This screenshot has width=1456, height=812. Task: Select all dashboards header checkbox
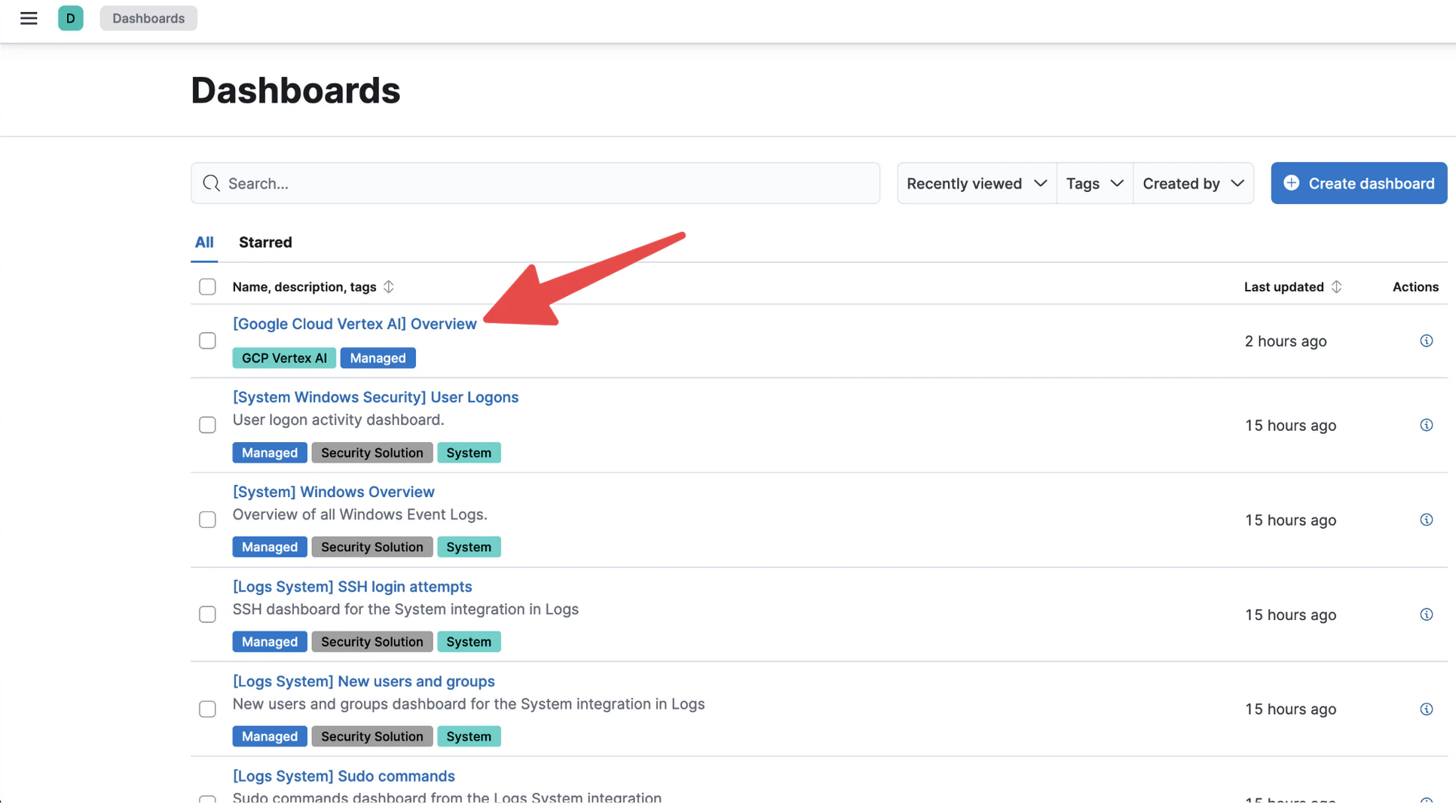[207, 287]
